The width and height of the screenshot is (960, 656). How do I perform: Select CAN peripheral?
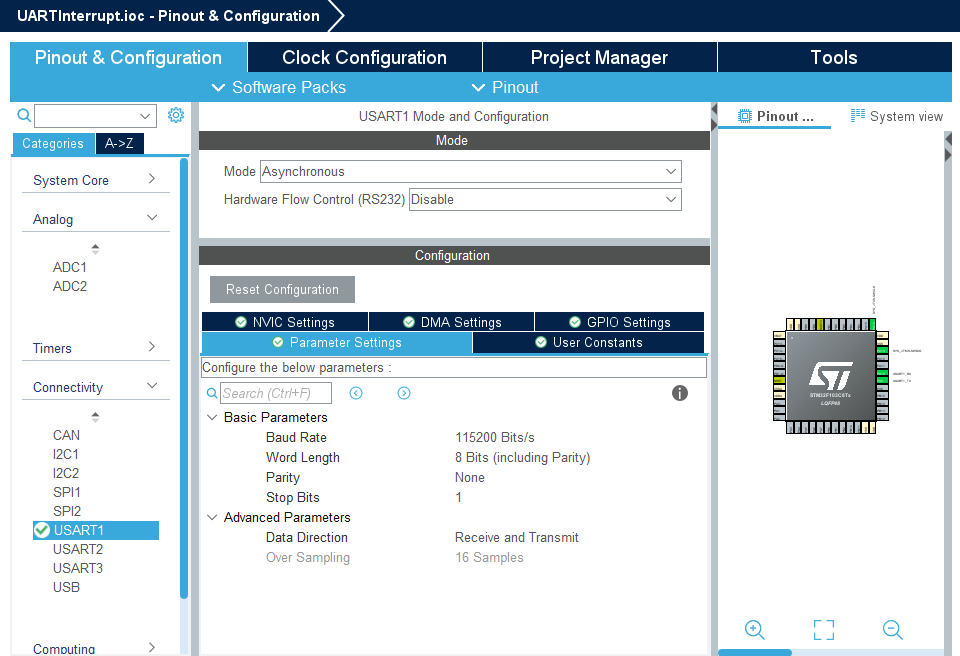(x=66, y=435)
